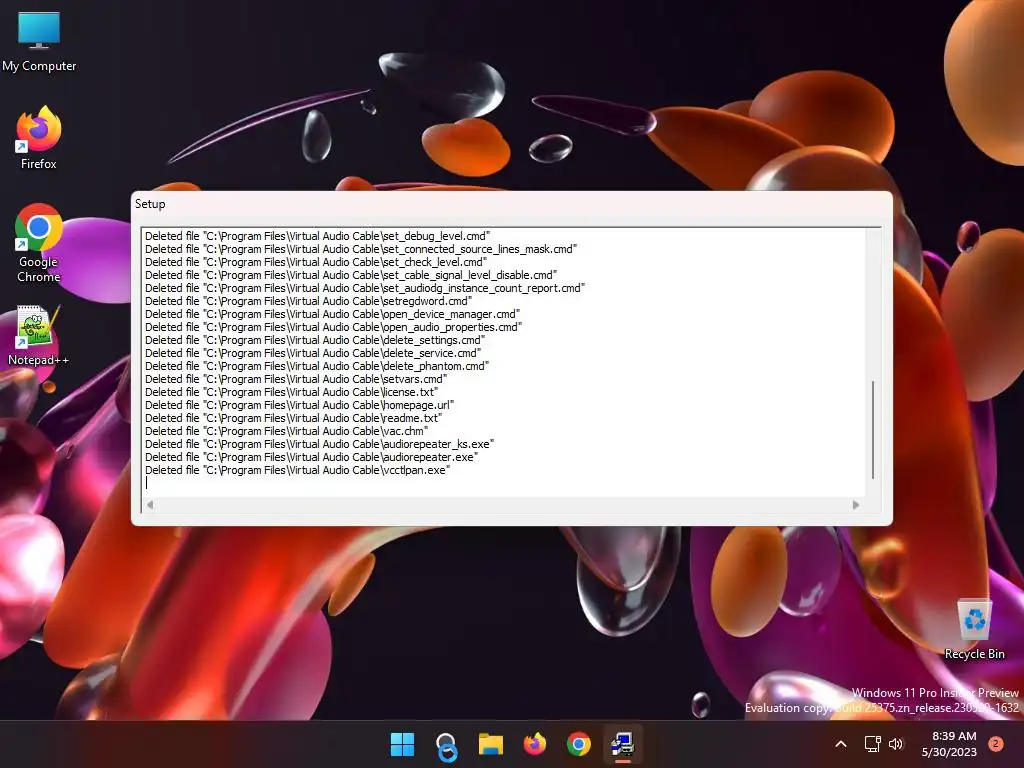Click the log line for set_connected_source_lines_mask.cmd

(x=361, y=249)
